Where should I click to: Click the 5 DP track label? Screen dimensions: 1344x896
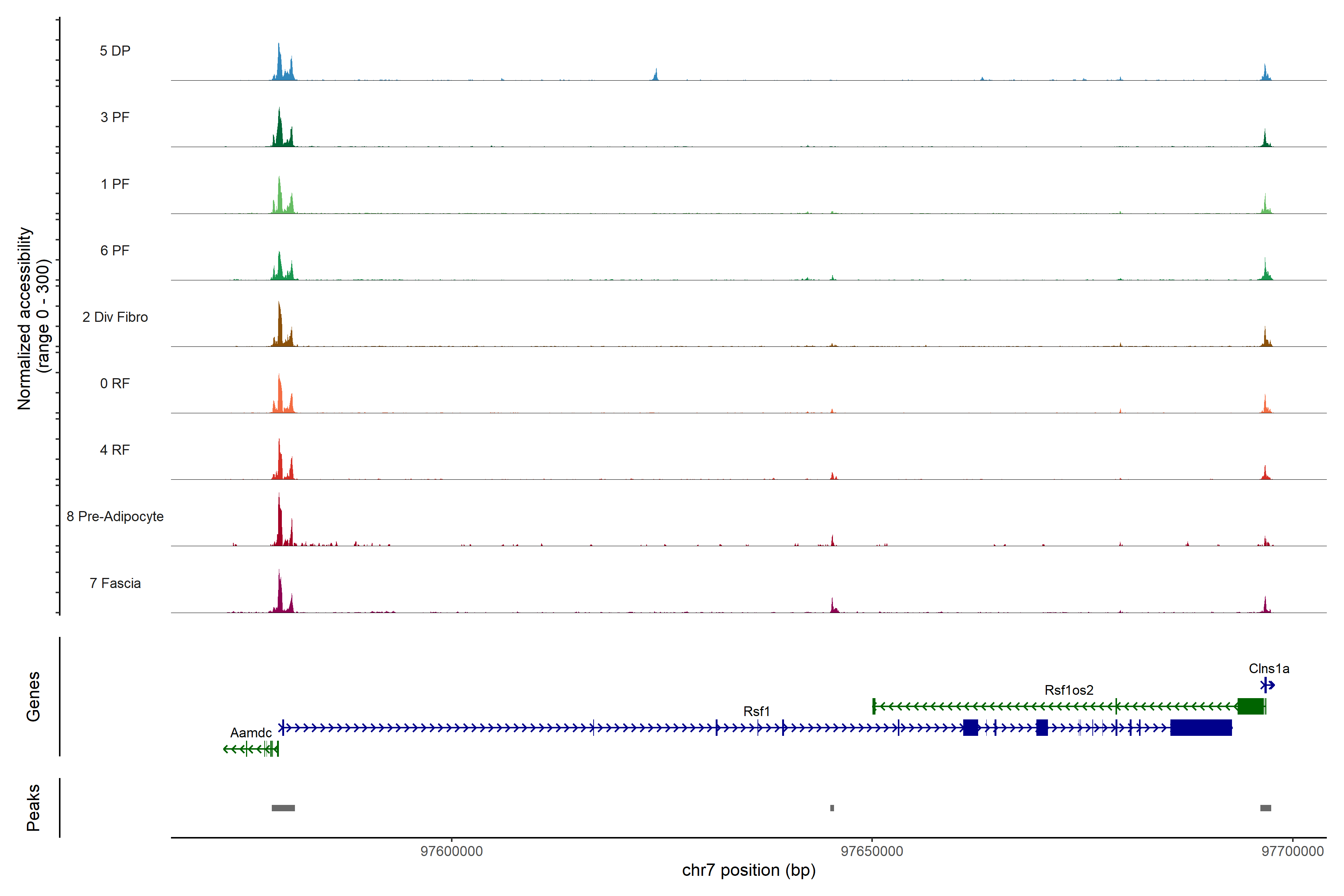tap(115, 51)
